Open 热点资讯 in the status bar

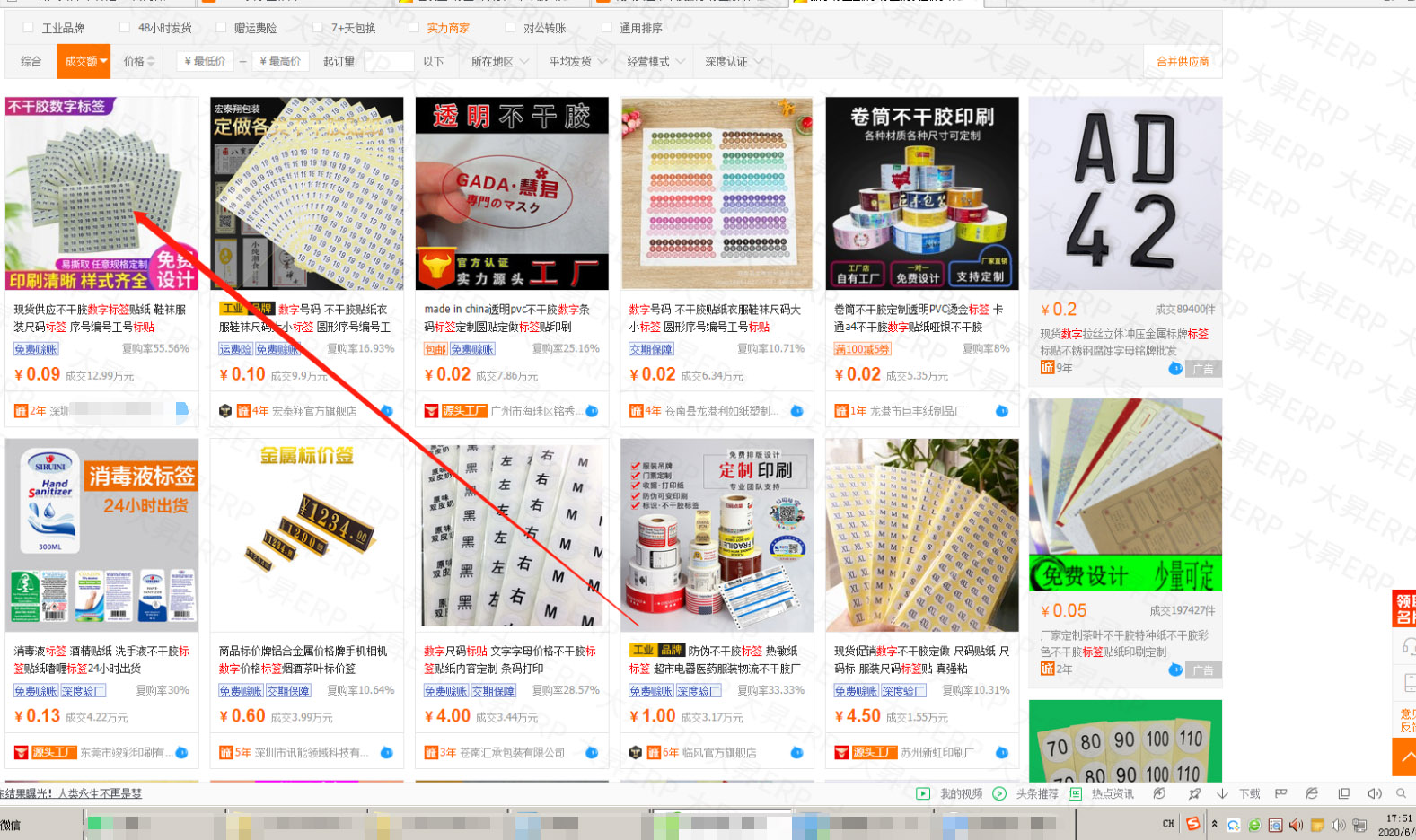1103,793
